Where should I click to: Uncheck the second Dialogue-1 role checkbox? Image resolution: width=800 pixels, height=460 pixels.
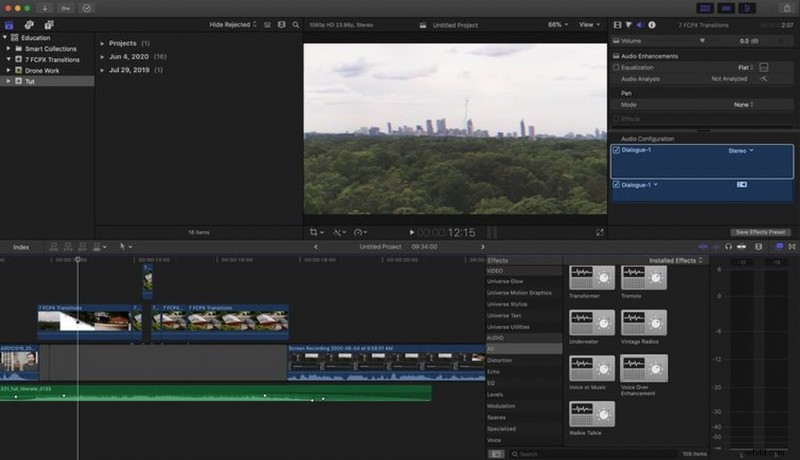tap(616, 185)
